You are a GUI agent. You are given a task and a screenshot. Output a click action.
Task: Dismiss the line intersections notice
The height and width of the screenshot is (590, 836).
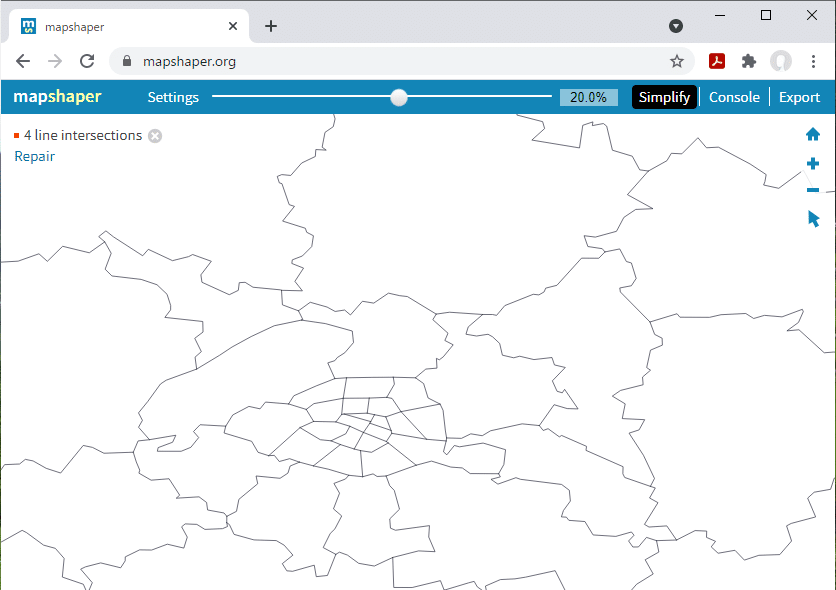tap(155, 136)
